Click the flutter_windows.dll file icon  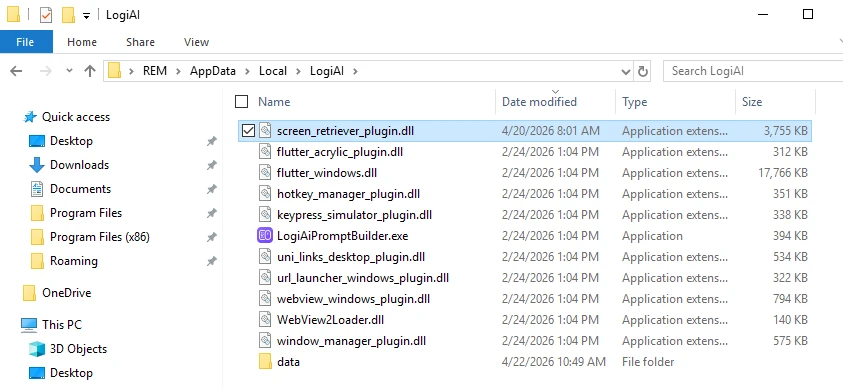pyautogui.click(x=265, y=173)
